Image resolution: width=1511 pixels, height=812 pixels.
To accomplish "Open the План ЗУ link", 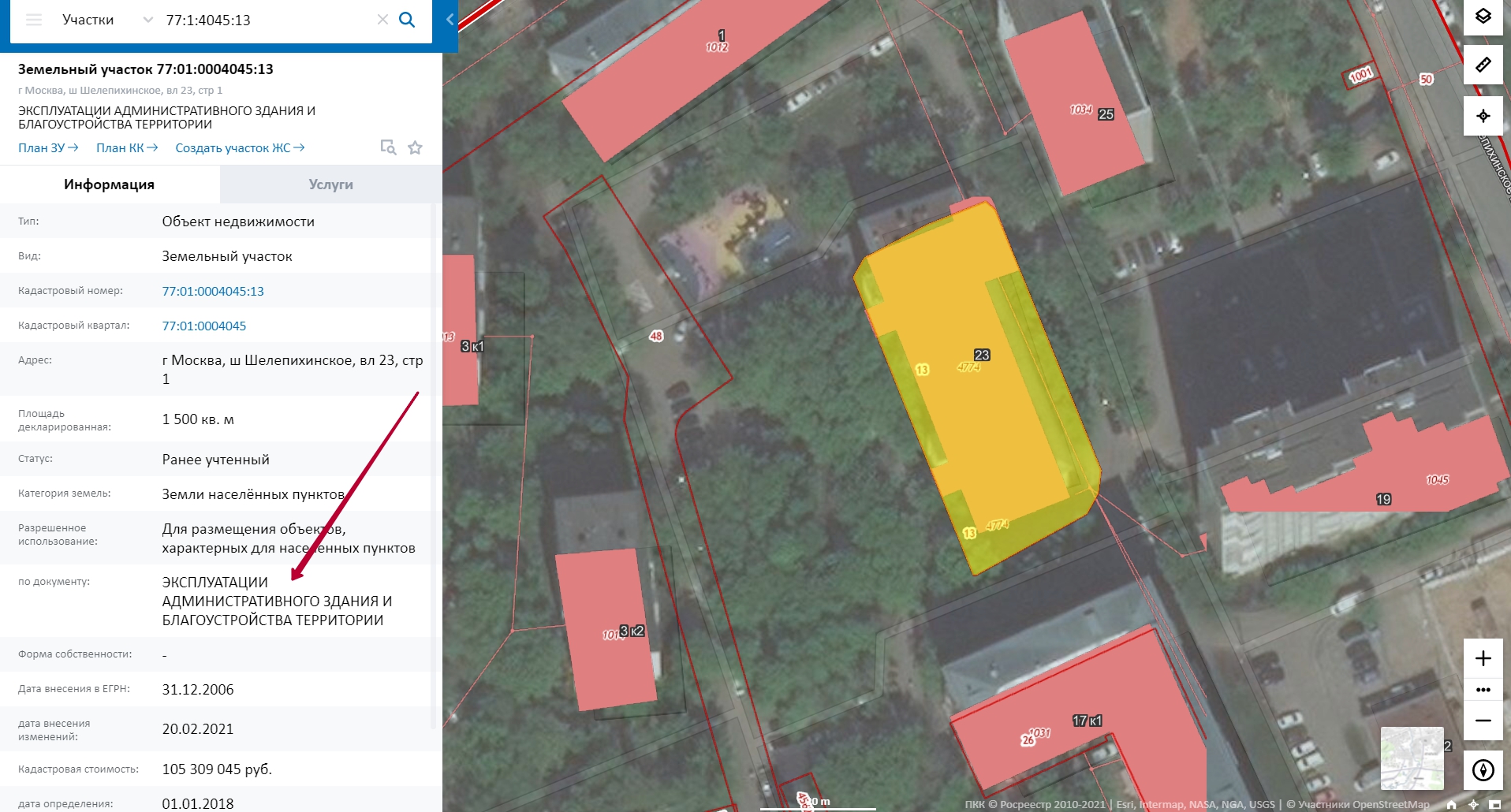I will 48,148.
